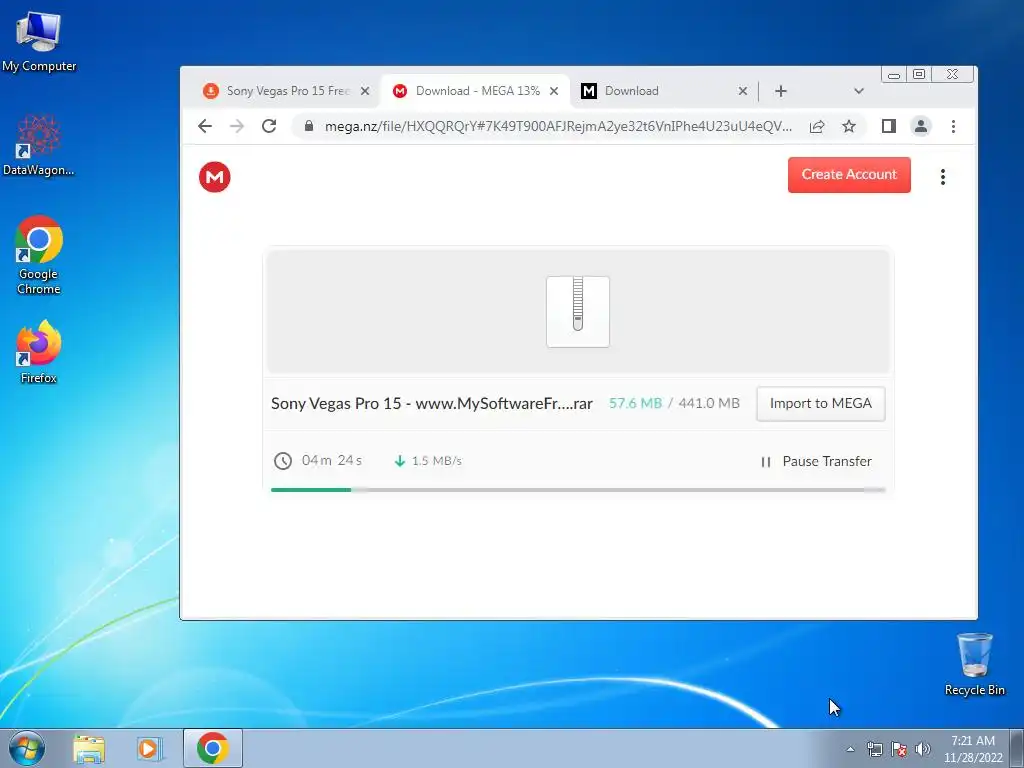Close the Sony Vegas Pro 15 tab
The width and height of the screenshot is (1024, 768).
(x=365, y=91)
